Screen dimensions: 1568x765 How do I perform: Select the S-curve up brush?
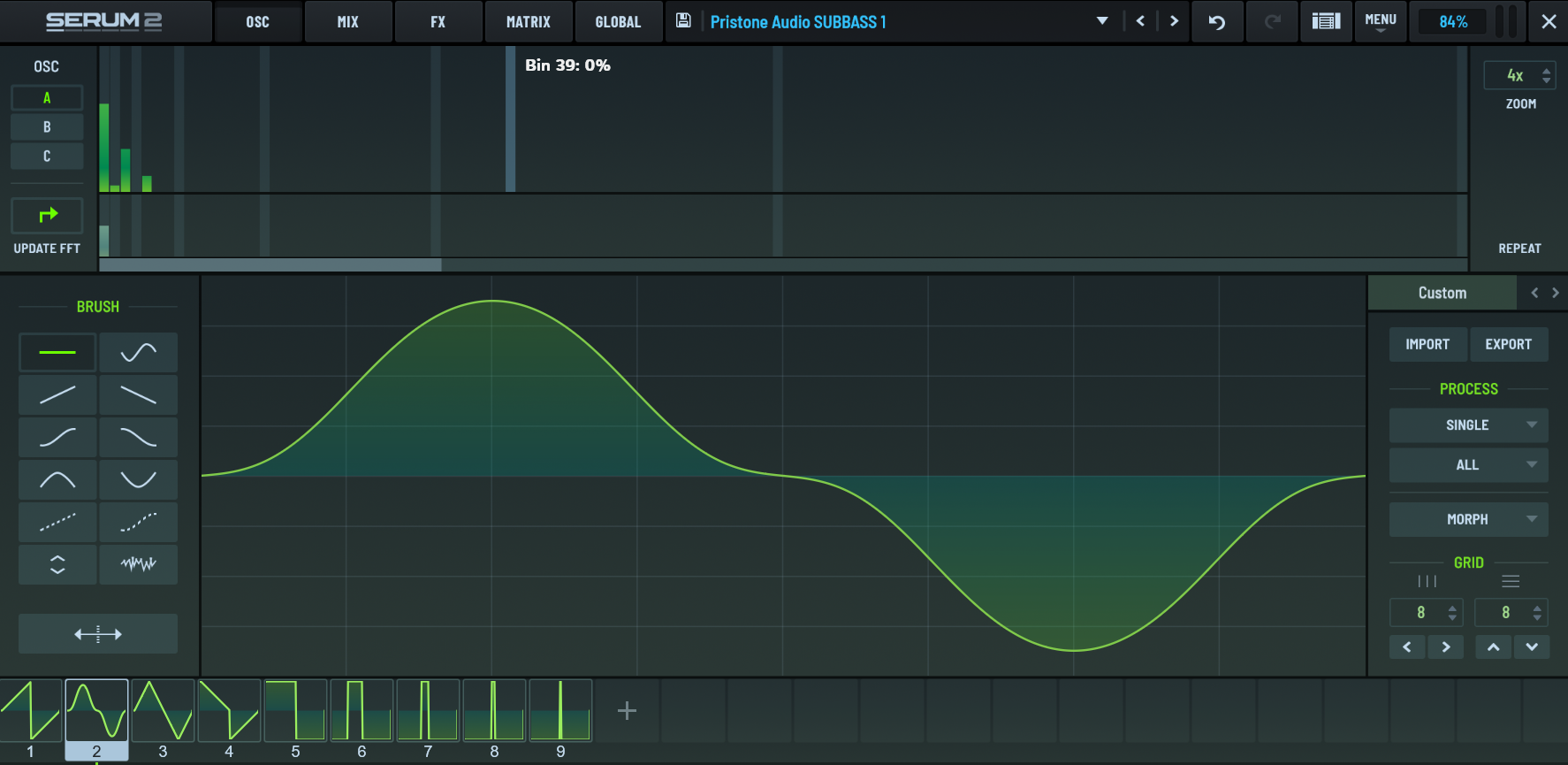[x=57, y=437]
